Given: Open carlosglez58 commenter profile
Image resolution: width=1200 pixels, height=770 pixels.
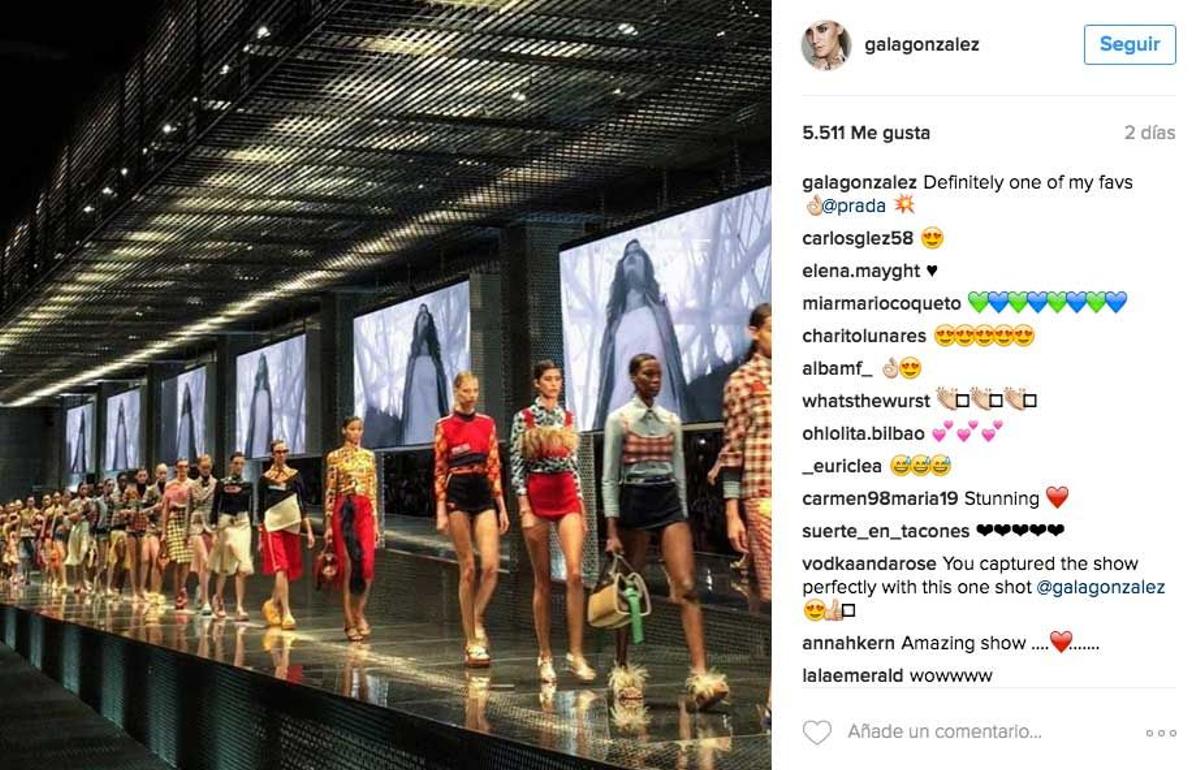Looking at the screenshot, I should (858, 238).
